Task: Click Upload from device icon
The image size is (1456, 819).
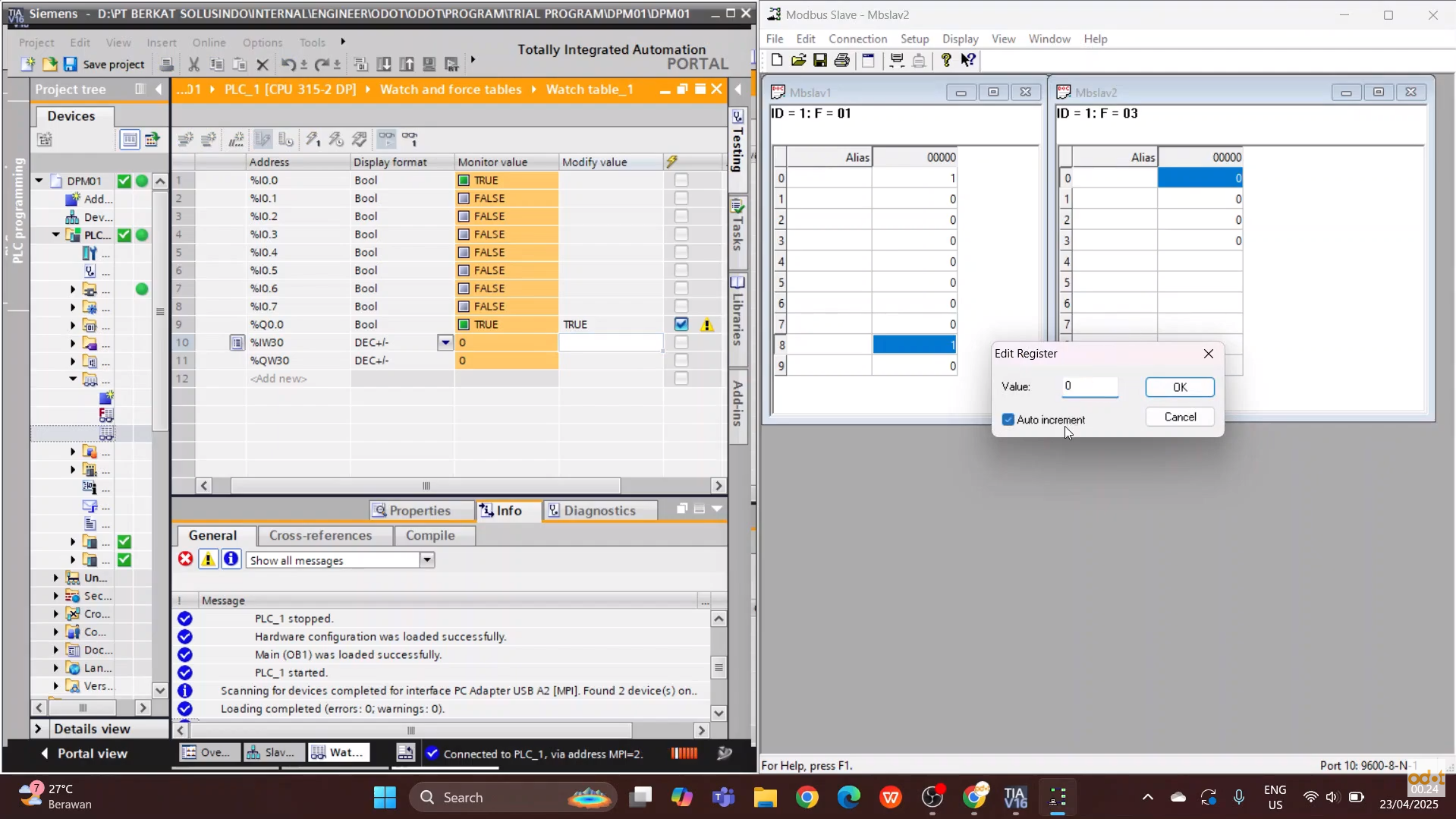Action: tap(407, 65)
